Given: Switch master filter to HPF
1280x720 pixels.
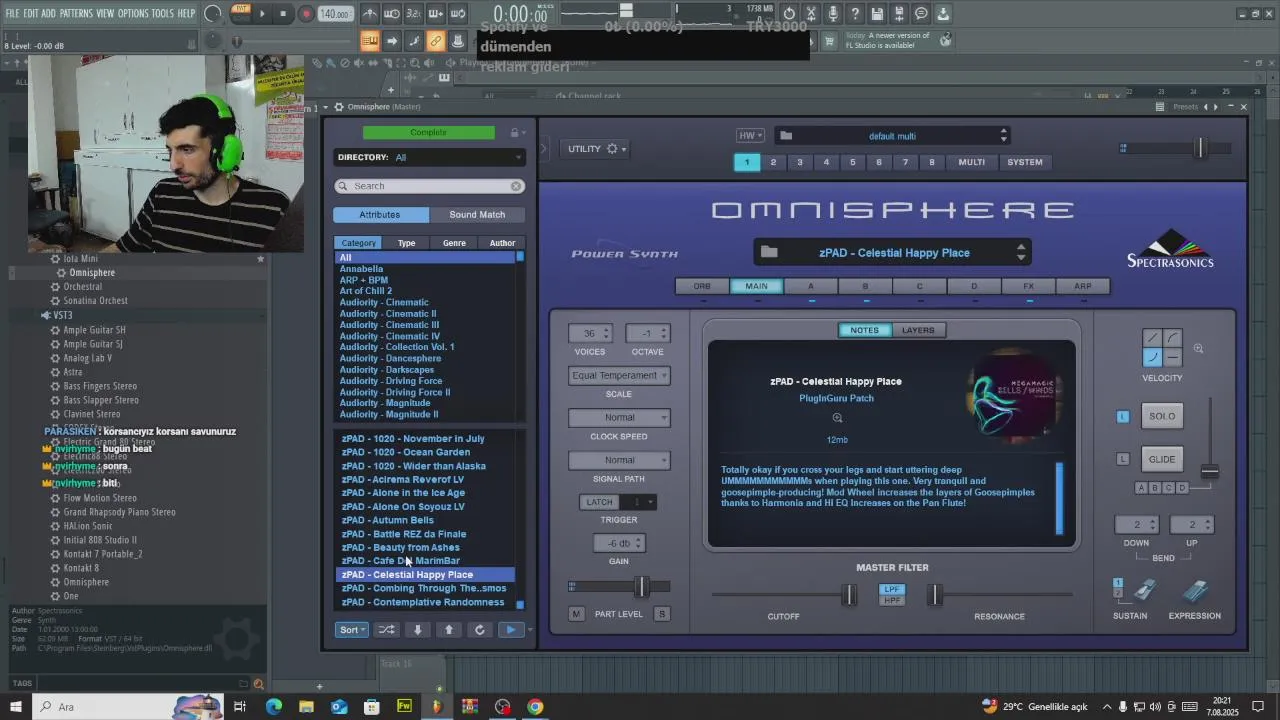Looking at the screenshot, I should [892, 600].
